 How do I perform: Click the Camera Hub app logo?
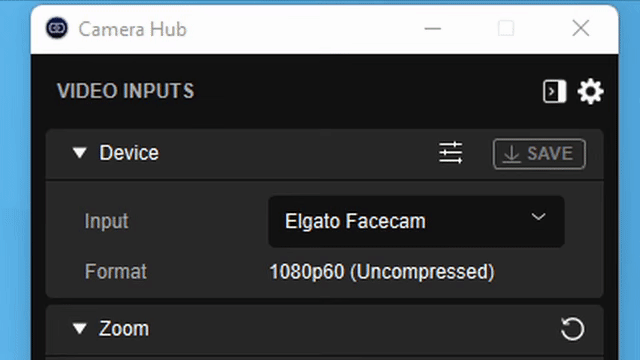point(57,29)
